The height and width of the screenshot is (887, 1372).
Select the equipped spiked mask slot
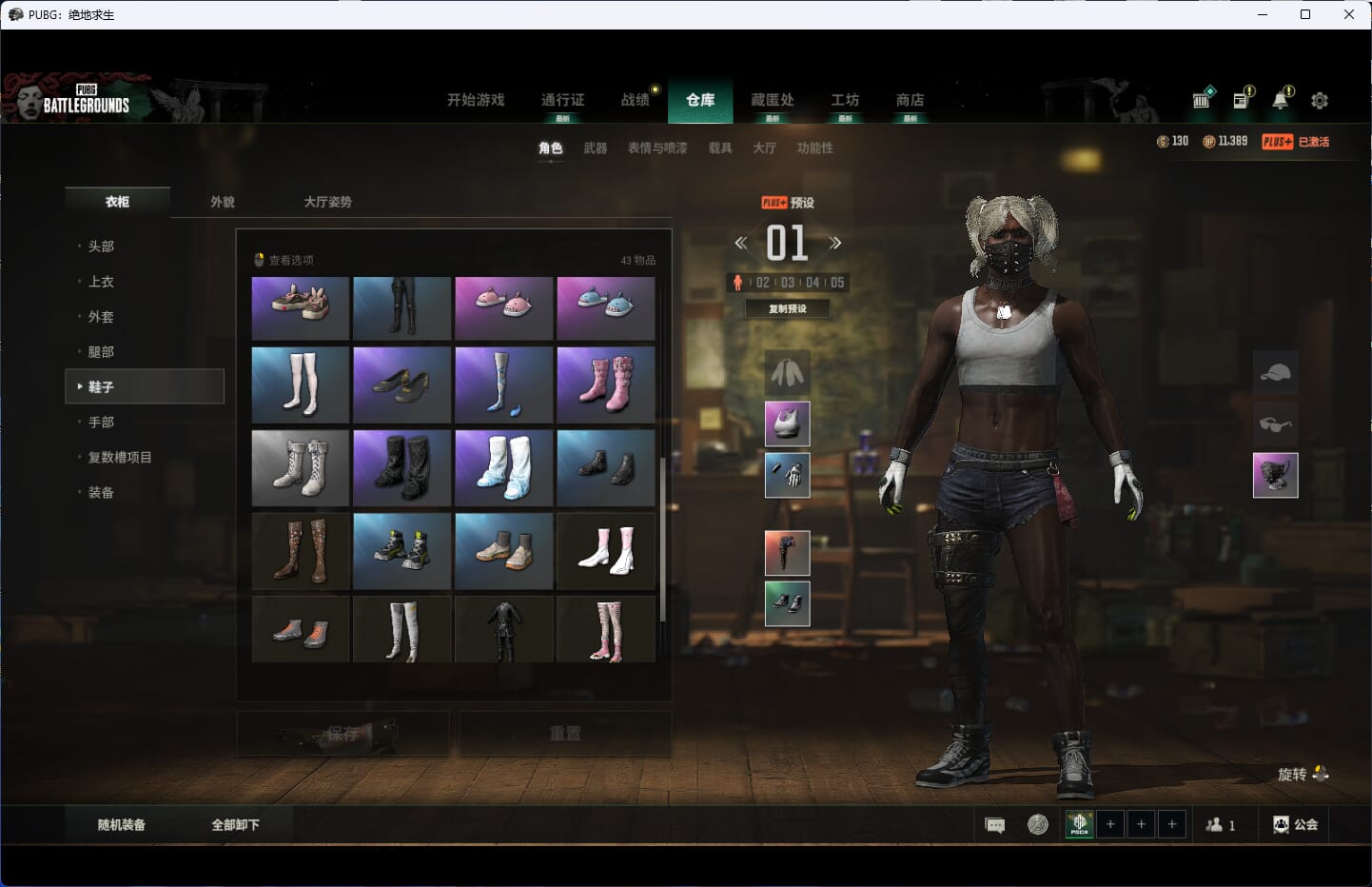coord(1276,475)
